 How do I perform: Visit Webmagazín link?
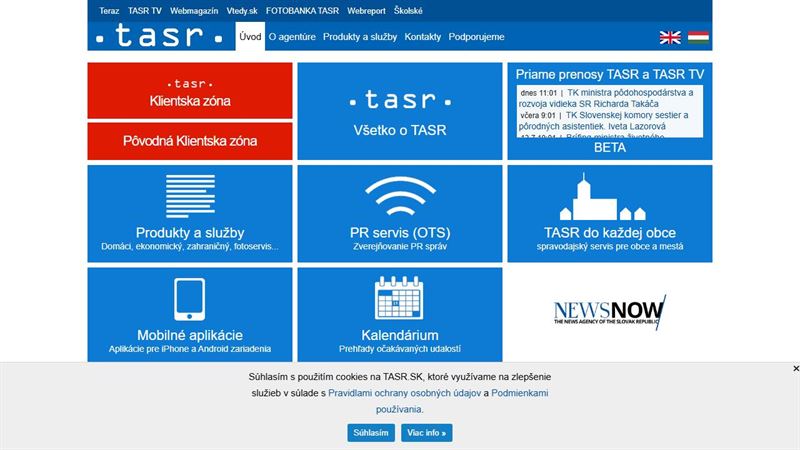(x=194, y=11)
